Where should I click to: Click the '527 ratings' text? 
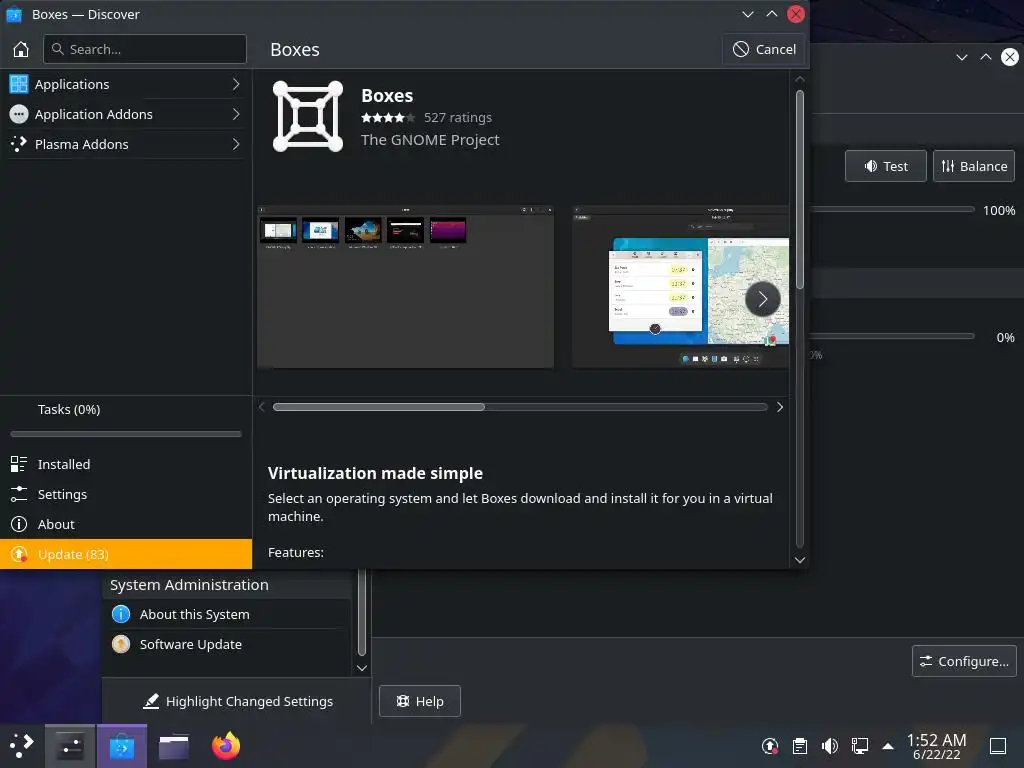(x=458, y=118)
